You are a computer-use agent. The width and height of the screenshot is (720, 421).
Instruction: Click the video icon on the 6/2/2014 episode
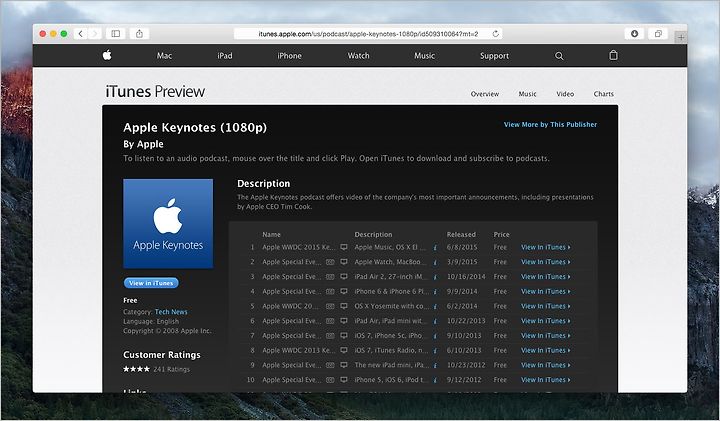343,306
